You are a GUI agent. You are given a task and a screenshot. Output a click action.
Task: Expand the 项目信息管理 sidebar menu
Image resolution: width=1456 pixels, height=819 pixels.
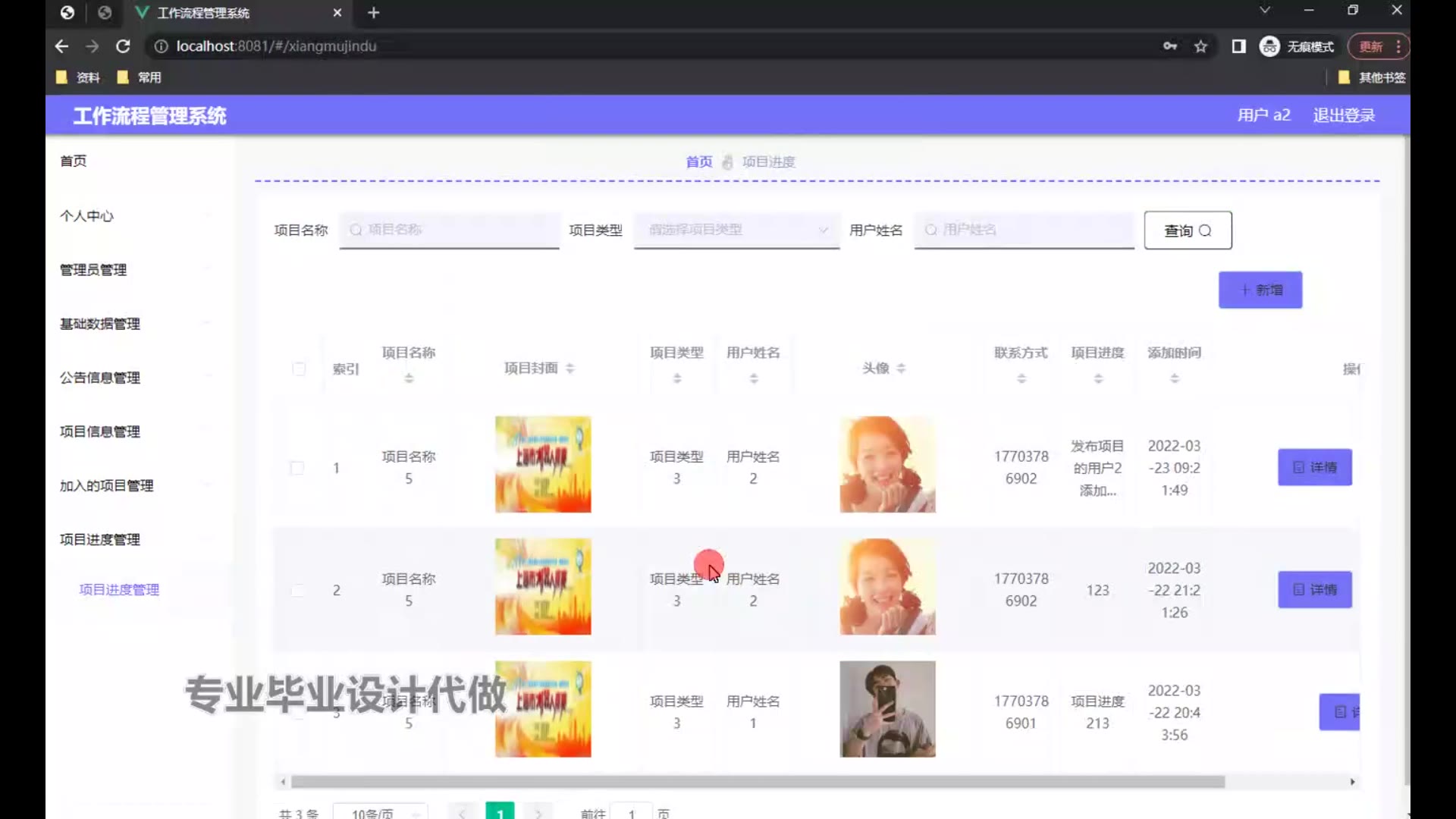pyautogui.click(x=100, y=431)
